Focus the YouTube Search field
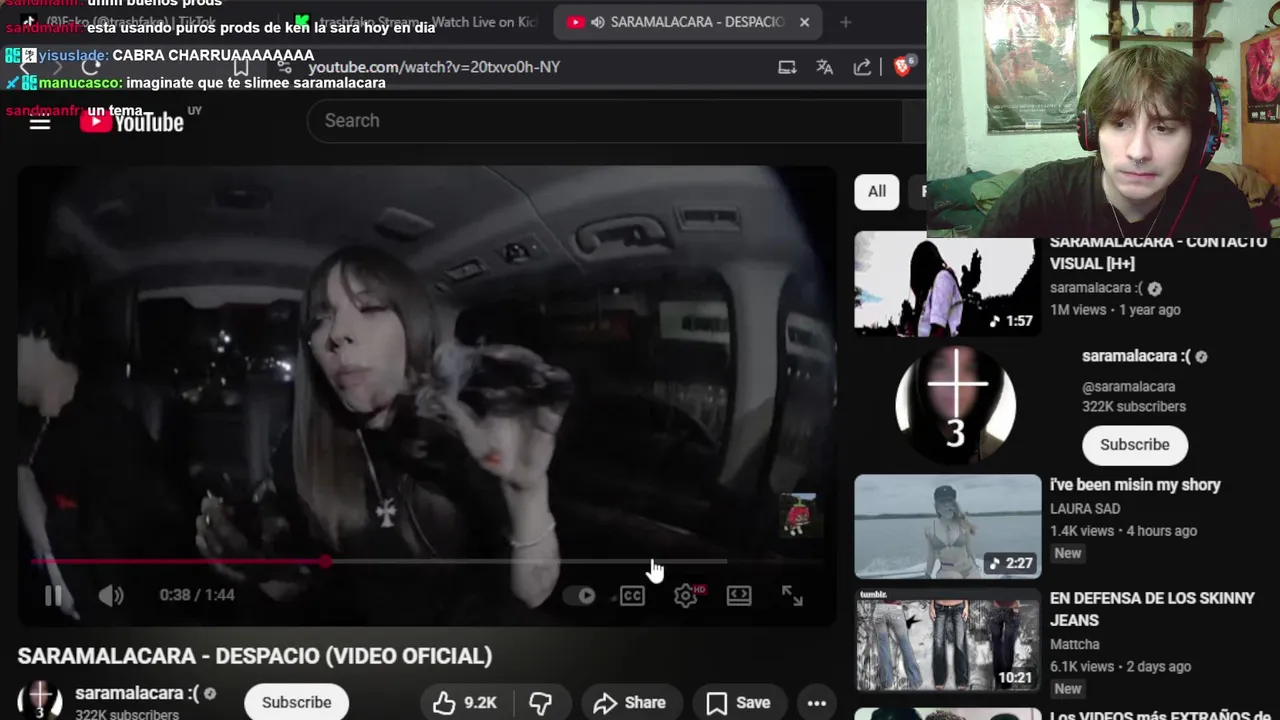The image size is (1280, 720). pyautogui.click(x=605, y=121)
